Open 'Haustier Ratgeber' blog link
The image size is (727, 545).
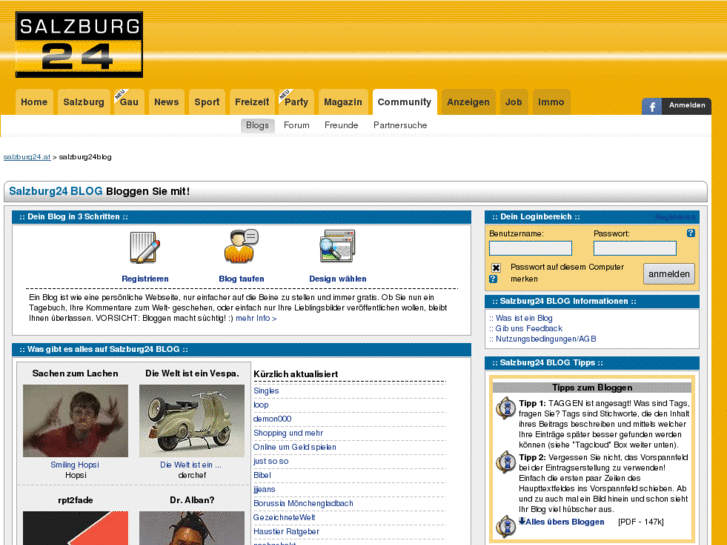click(x=286, y=532)
